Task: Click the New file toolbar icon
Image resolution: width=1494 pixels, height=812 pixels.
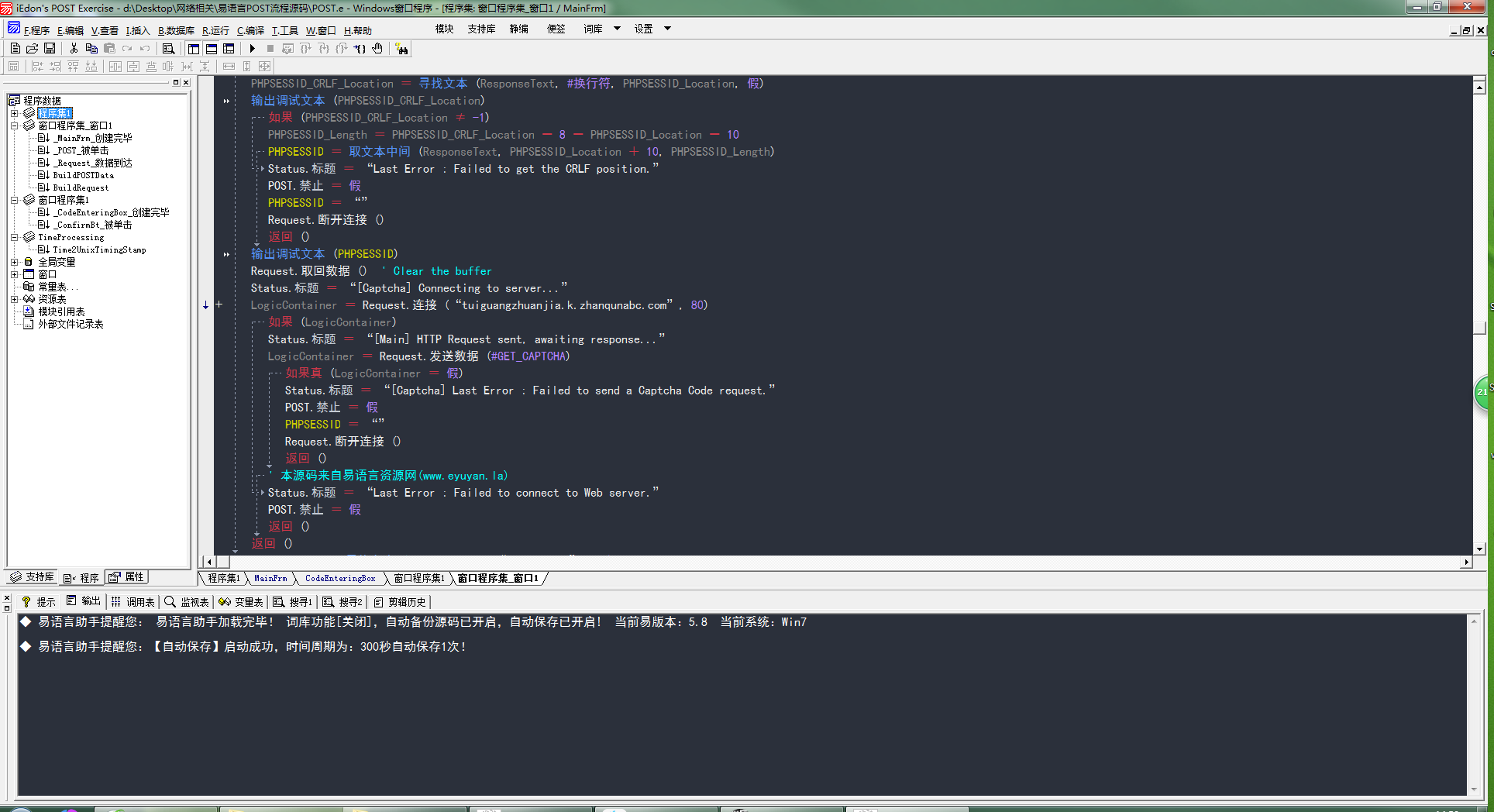Action: (x=15, y=48)
